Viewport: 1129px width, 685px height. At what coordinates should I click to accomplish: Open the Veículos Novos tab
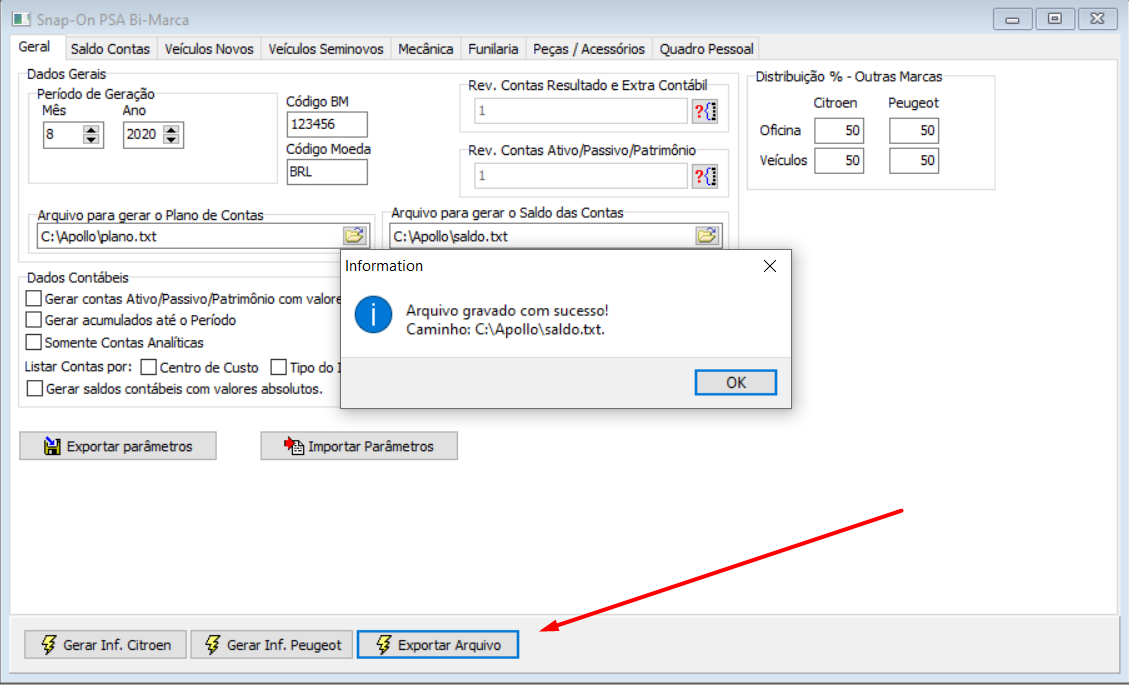[x=209, y=49]
